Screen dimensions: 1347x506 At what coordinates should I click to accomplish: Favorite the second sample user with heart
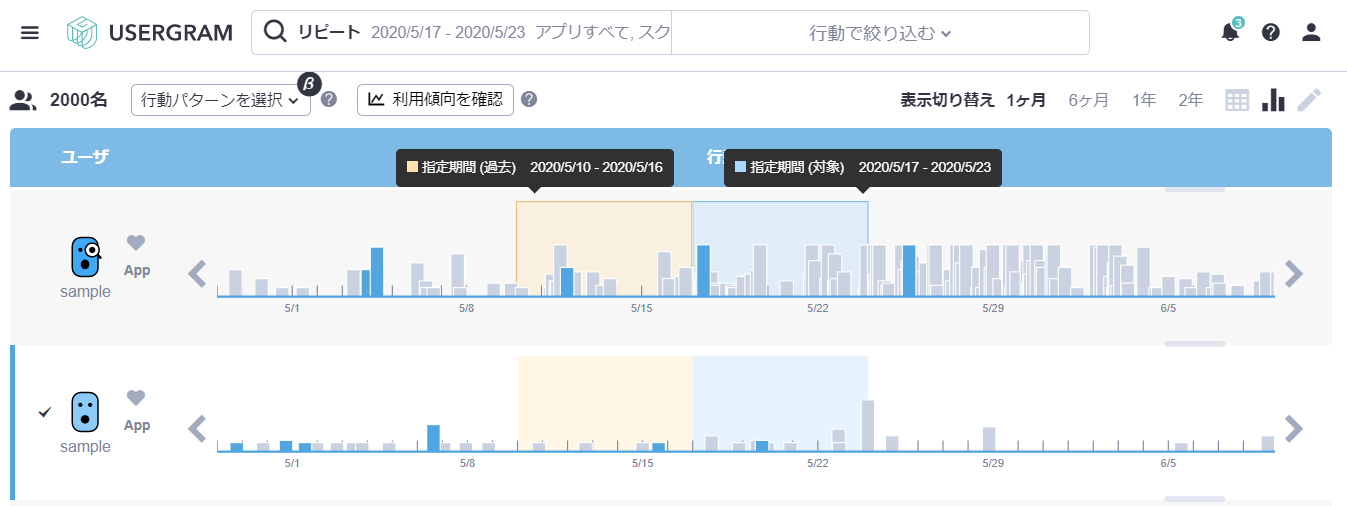click(x=136, y=398)
